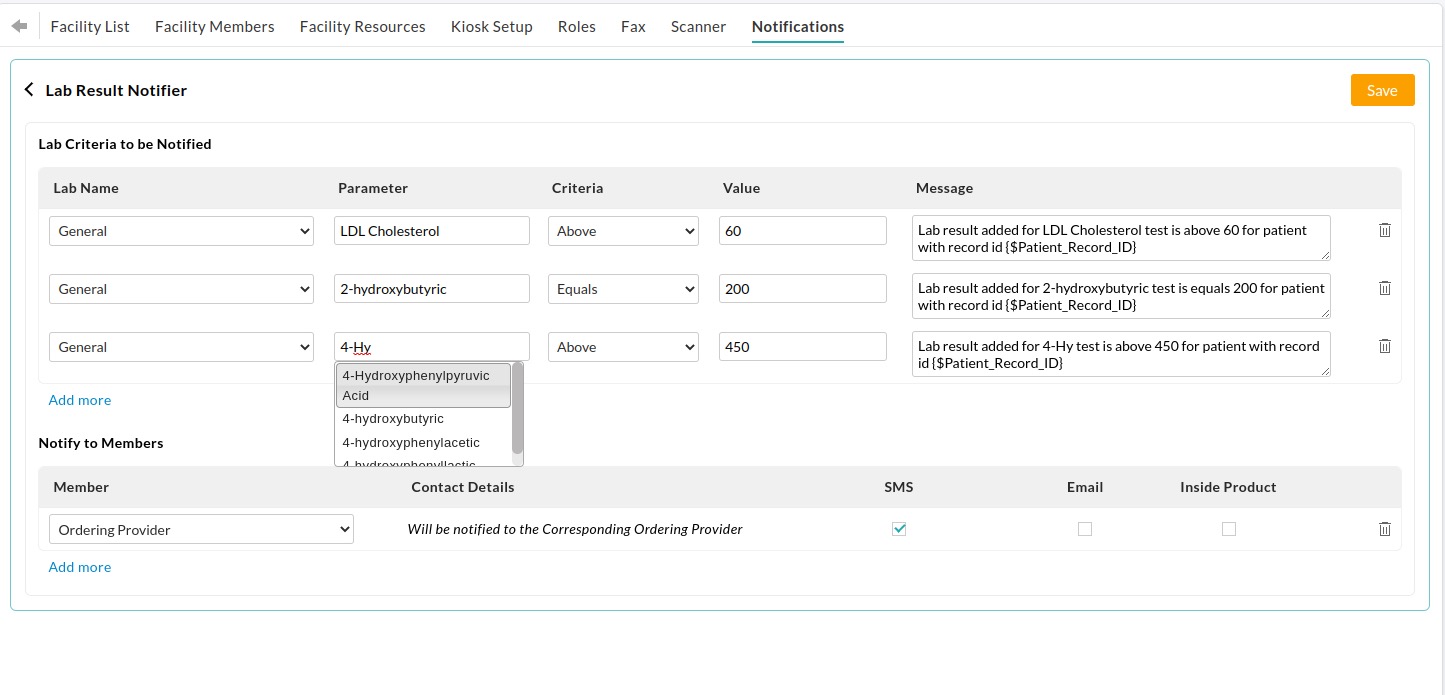Select 4-hydroxyphenylacetic from the suggestion list
The width and height of the screenshot is (1445, 695).
point(411,442)
